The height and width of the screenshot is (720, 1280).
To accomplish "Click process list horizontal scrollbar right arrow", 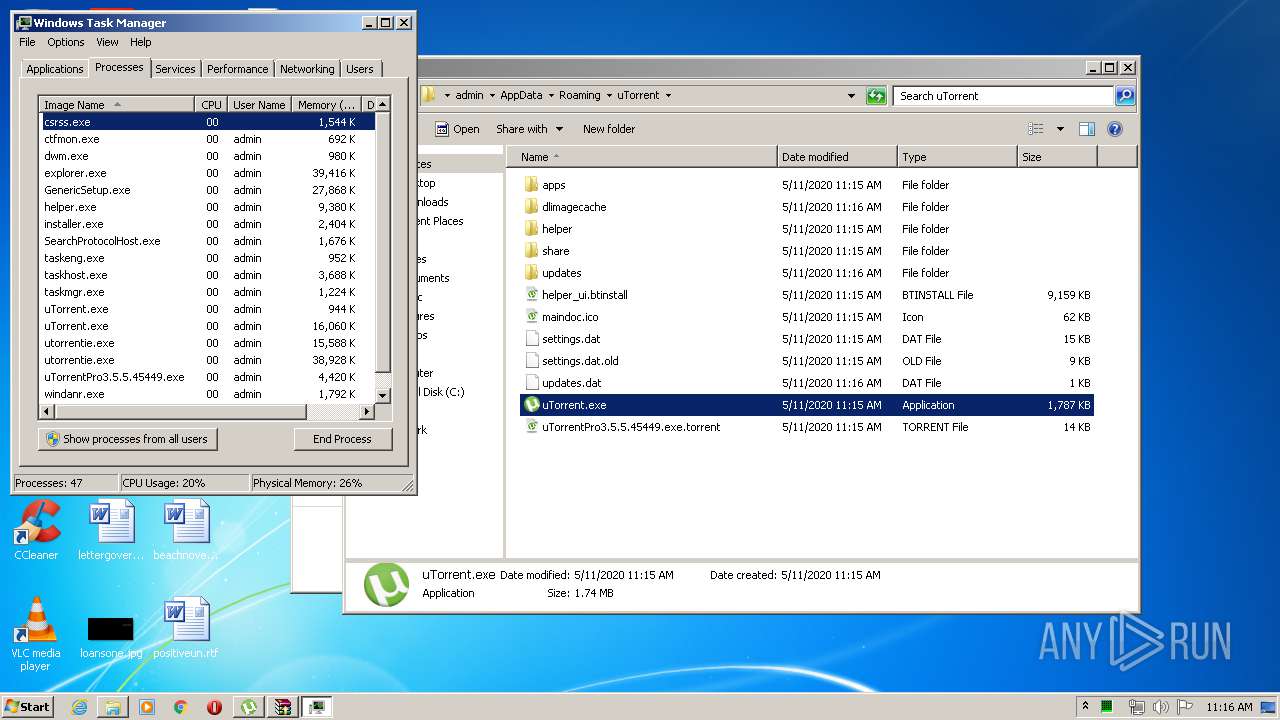I will click(367, 411).
